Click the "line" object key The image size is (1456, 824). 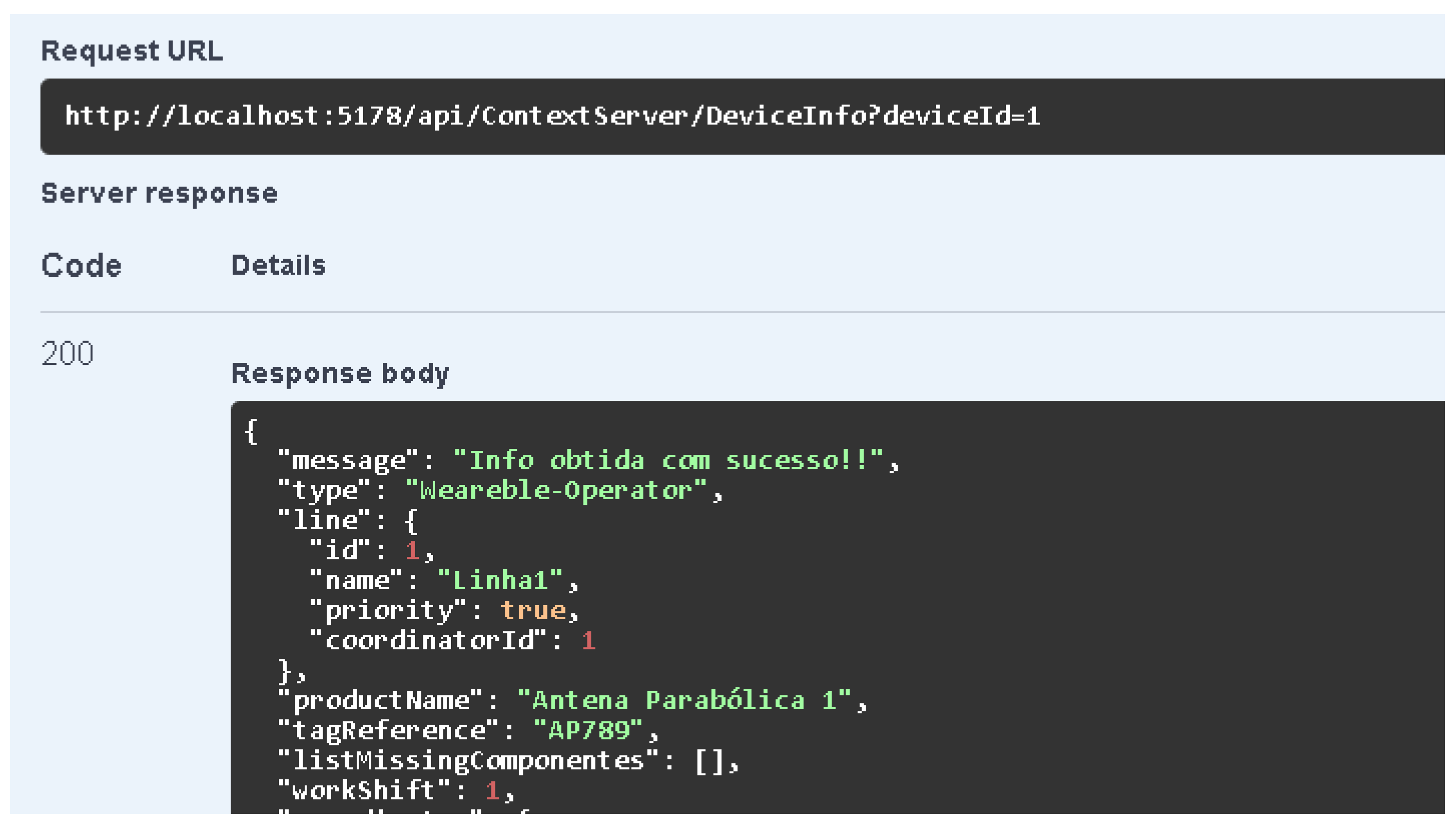pyautogui.click(x=325, y=520)
